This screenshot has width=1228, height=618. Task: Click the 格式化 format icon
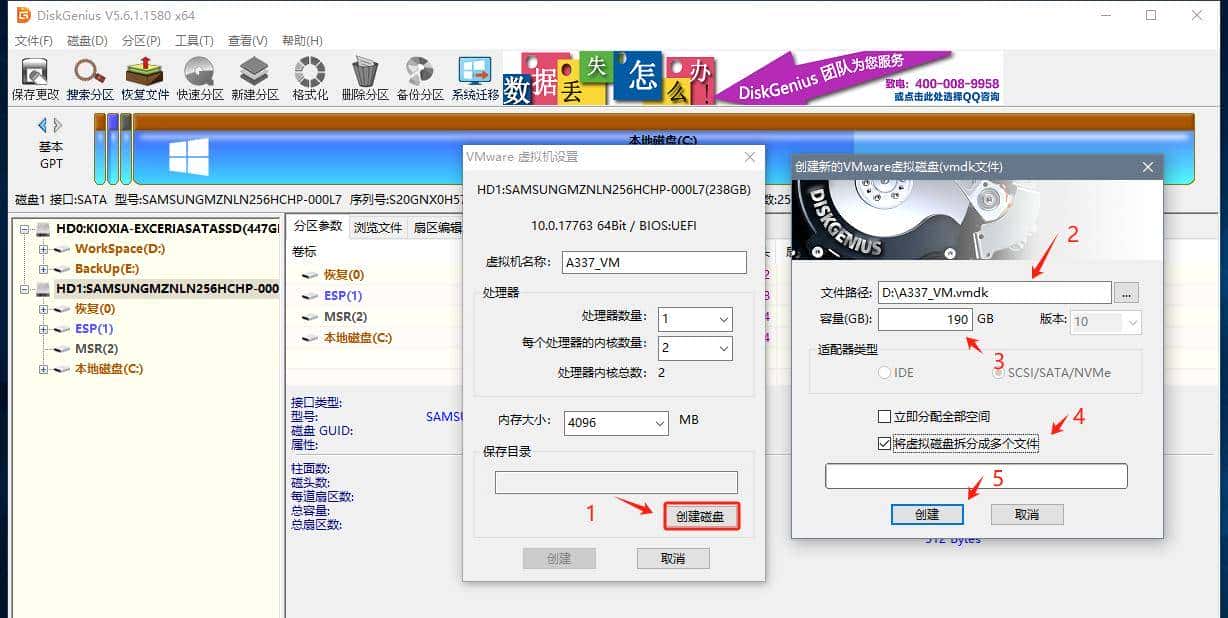[x=309, y=78]
